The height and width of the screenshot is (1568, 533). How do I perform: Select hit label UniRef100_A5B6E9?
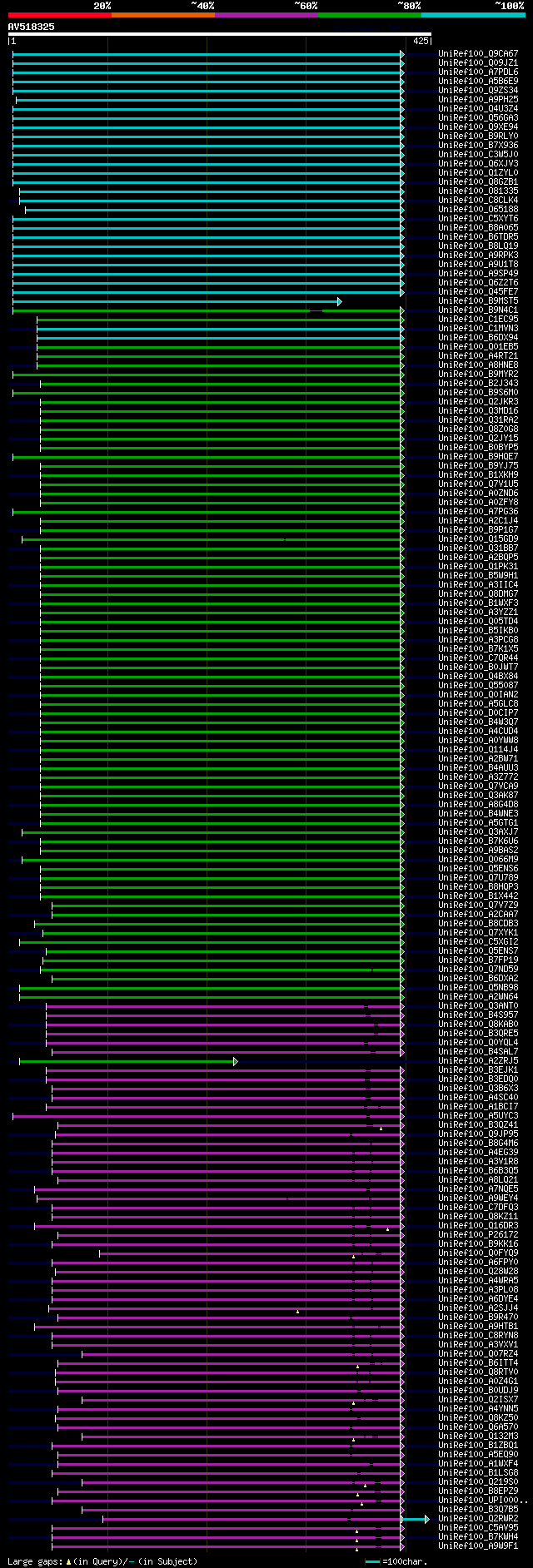click(478, 82)
